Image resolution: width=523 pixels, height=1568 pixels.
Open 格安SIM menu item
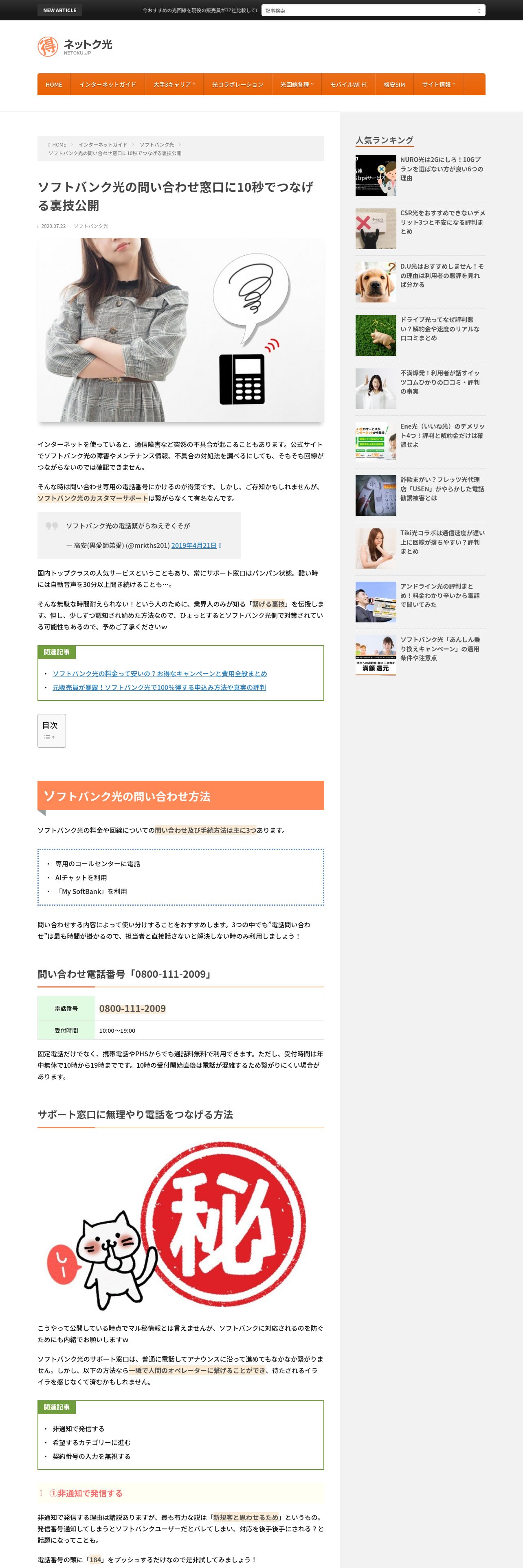pos(395,85)
